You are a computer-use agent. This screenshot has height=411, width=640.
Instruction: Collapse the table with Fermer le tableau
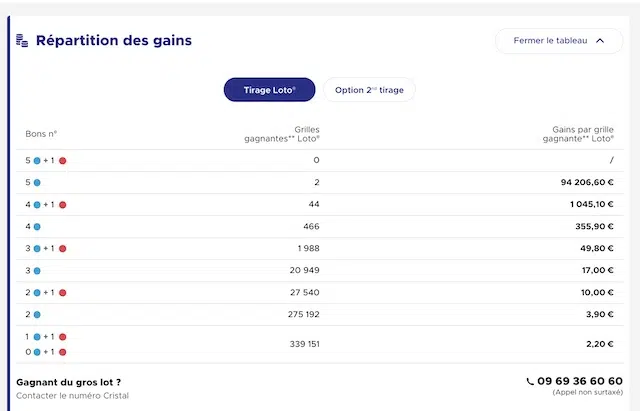point(559,40)
